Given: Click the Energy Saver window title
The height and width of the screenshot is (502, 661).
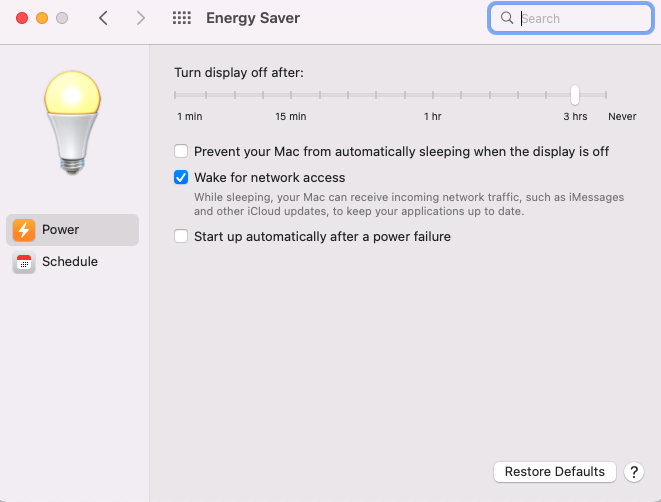Looking at the screenshot, I should coord(253,18).
